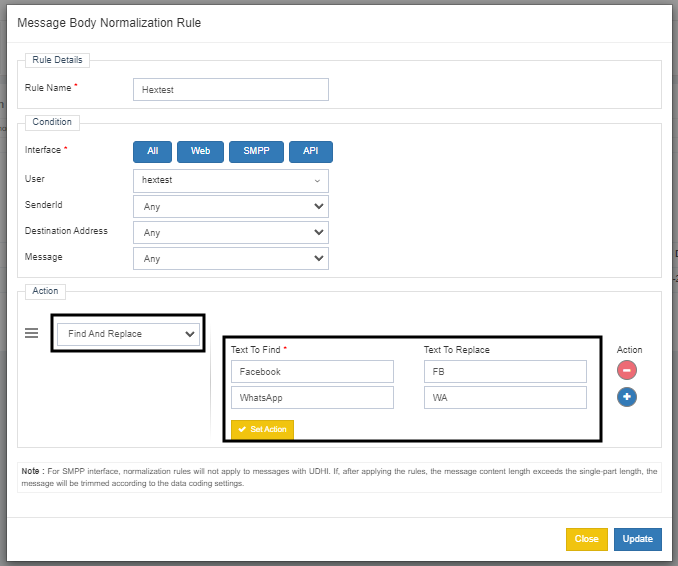Viewport: 678px width, 566px height.
Task: Open the User dropdown showing hextest
Action: [x=230, y=181]
